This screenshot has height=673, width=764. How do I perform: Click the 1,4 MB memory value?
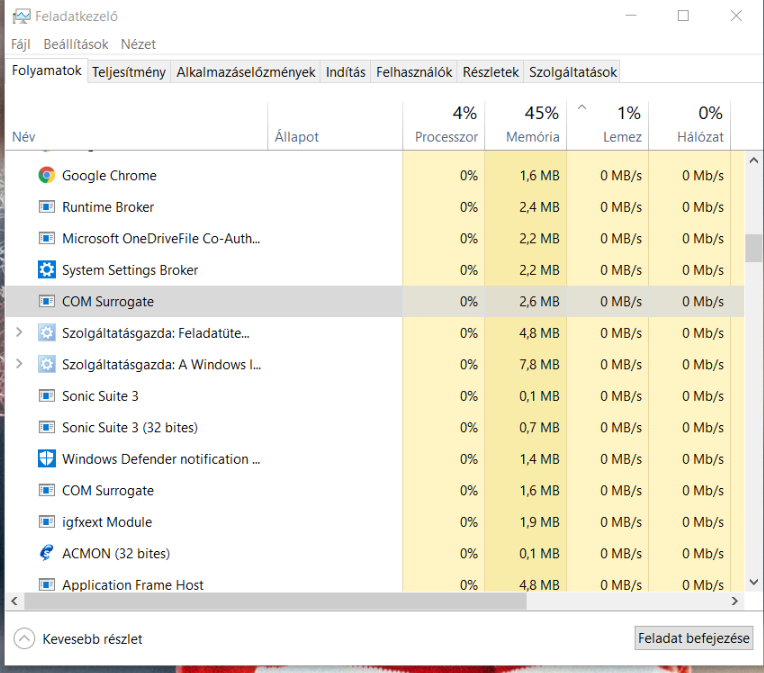click(x=539, y=459)
